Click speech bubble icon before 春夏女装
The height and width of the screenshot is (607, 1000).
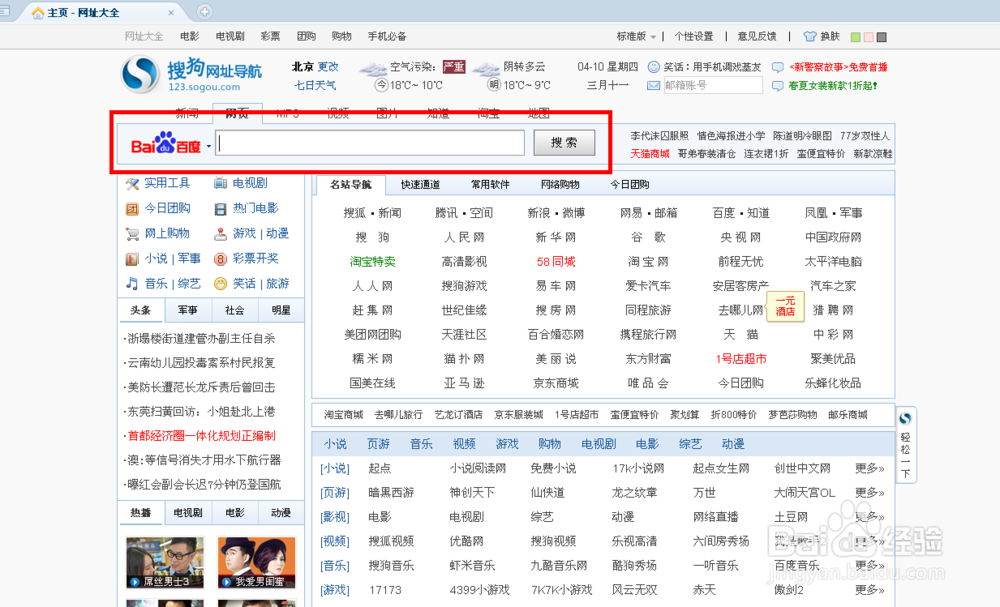pos(778,85)
